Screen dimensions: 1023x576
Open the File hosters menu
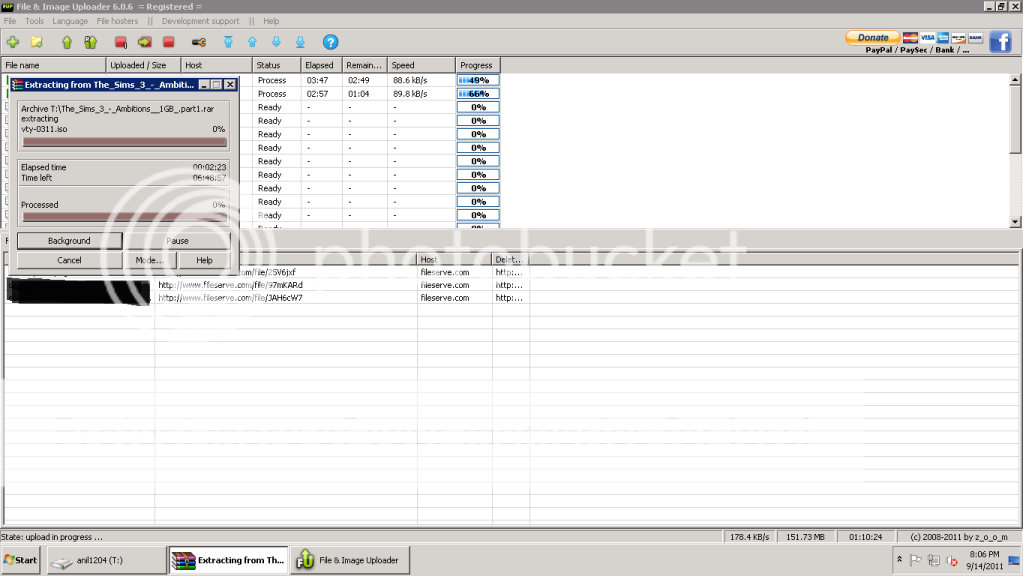tap(117, 21)
